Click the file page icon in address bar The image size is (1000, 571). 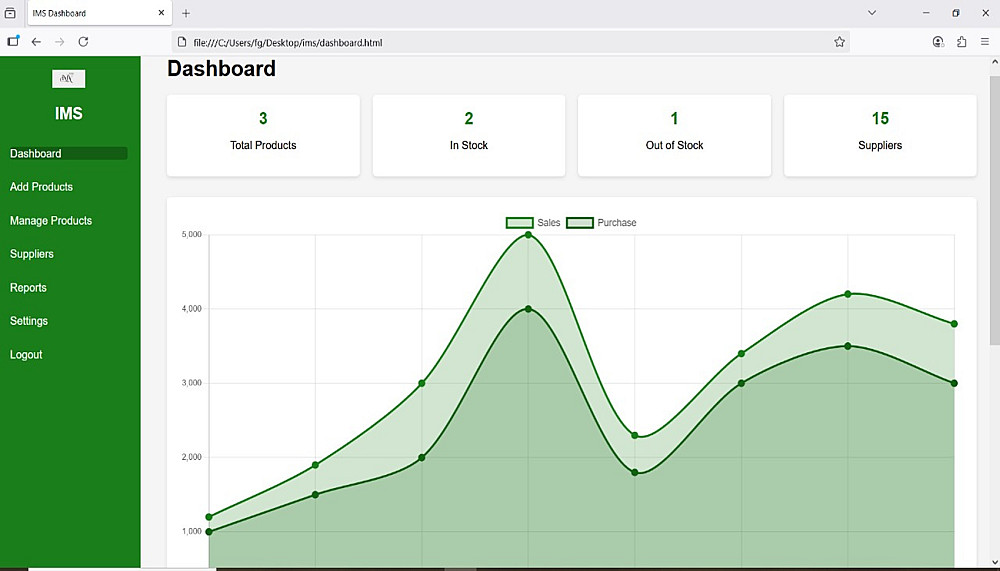point(182,42)
